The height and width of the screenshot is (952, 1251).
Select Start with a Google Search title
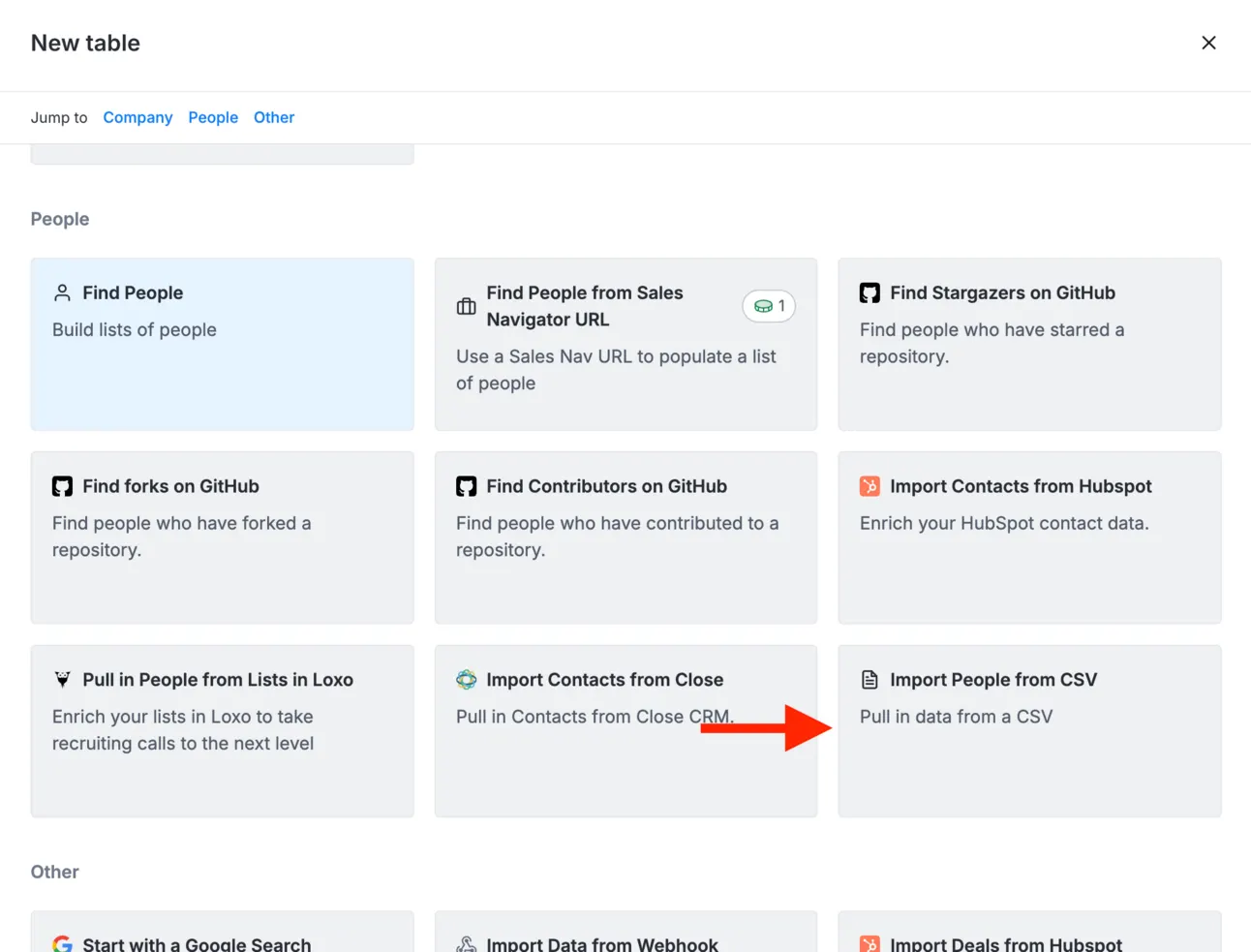click(197, 944)
